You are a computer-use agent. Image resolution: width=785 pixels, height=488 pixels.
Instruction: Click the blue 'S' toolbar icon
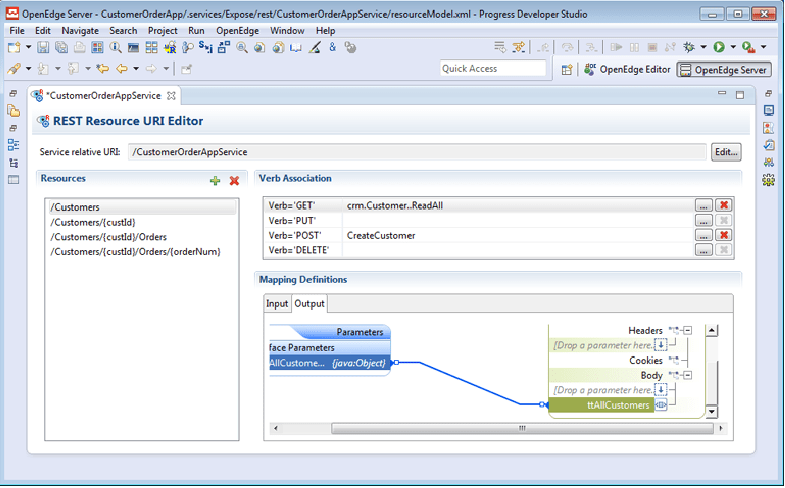click(205, 47)
